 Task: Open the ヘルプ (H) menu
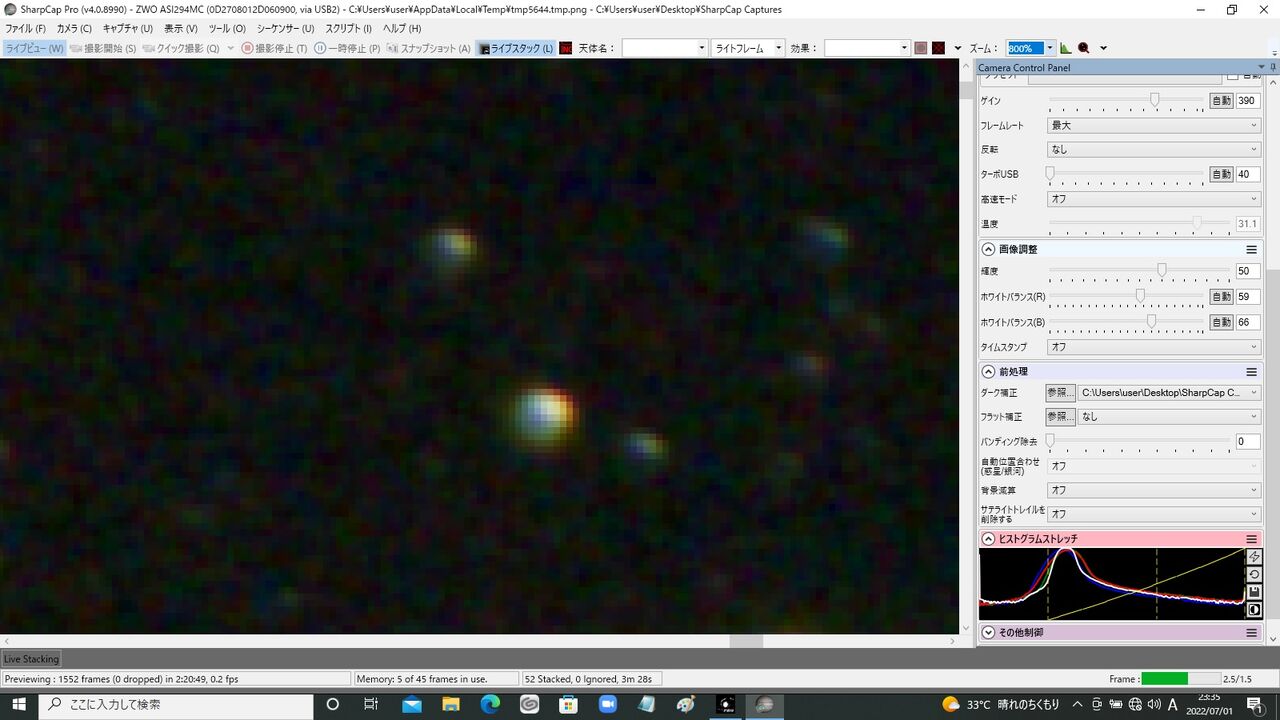[x=402, y=29]
